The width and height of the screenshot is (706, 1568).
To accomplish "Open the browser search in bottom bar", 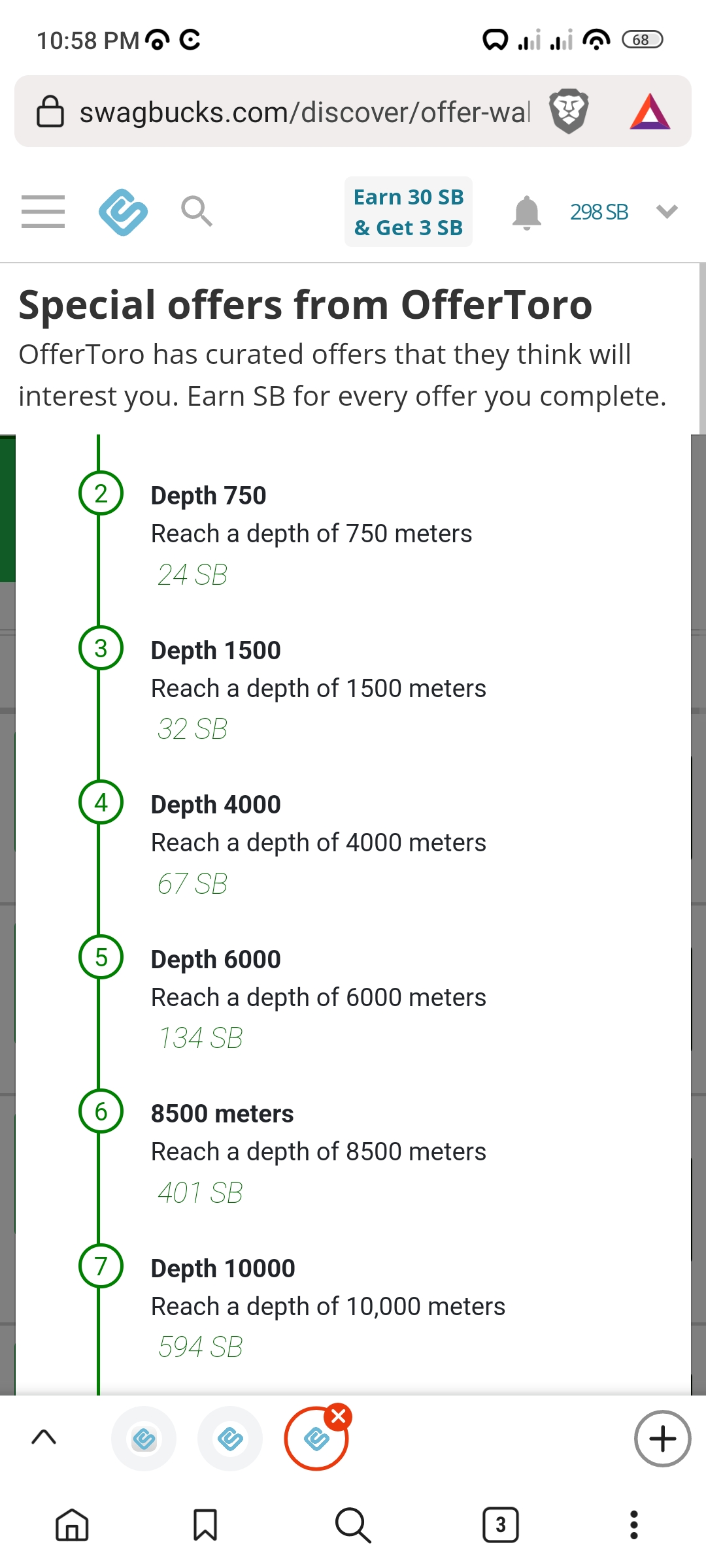I will tap(353, 1525).
